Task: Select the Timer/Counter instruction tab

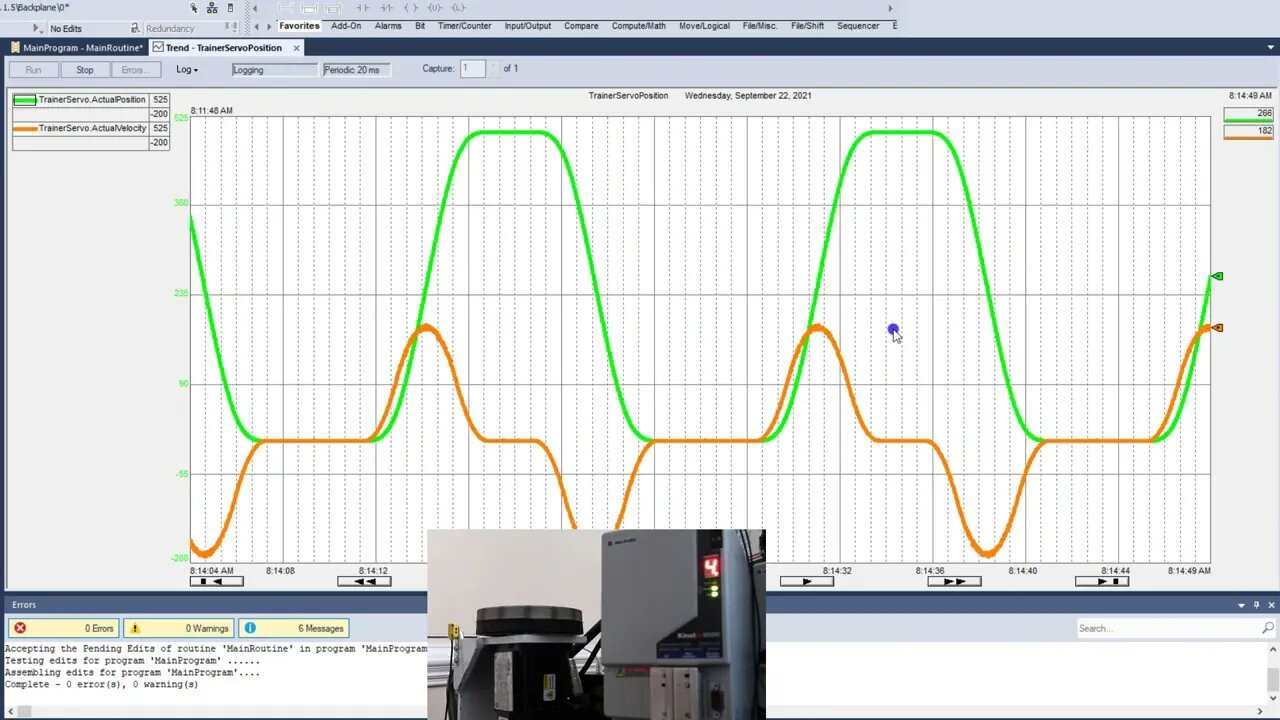Action: [x=464, y=25]
